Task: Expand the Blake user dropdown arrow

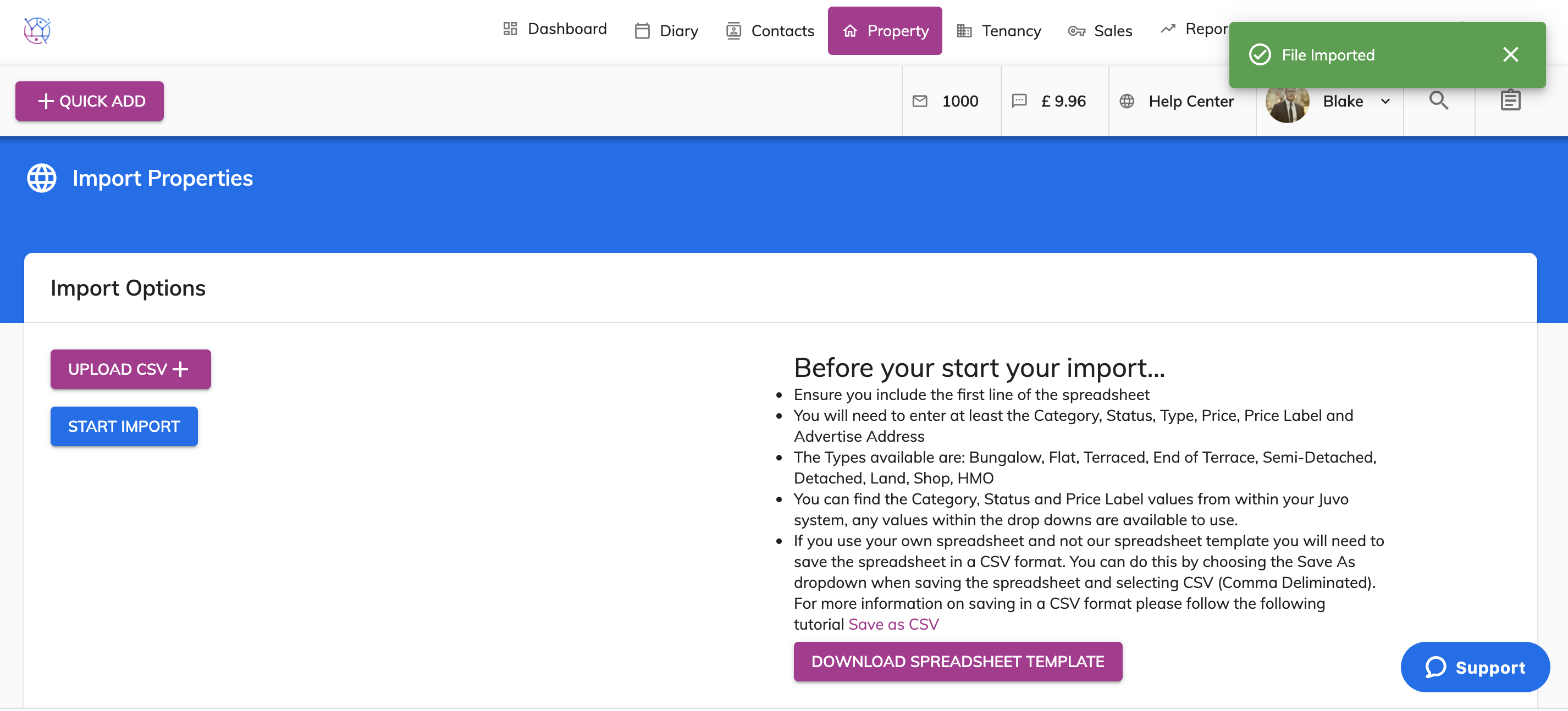Action: point(1385,102)
